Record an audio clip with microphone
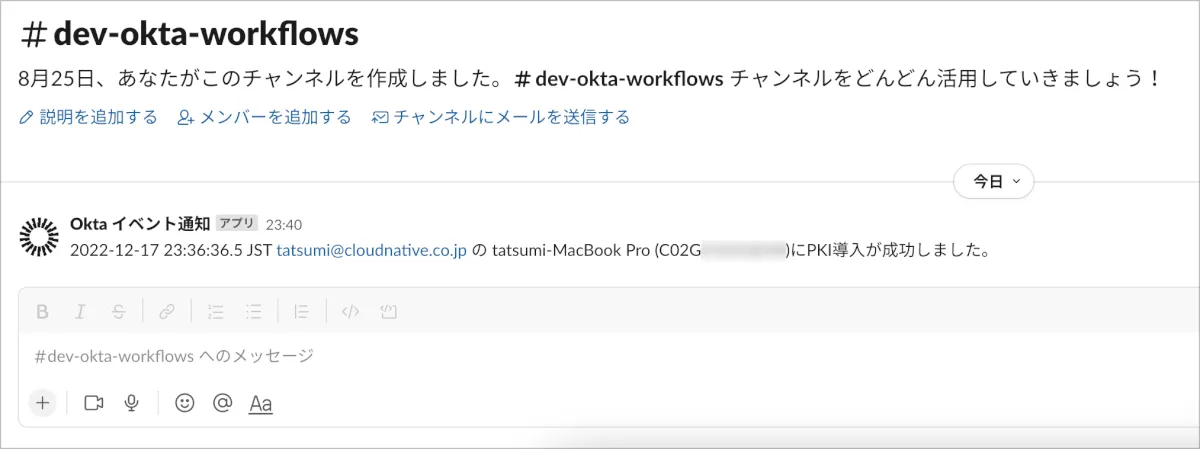Screen dimensions: 1200x449 tap(131, 403)
